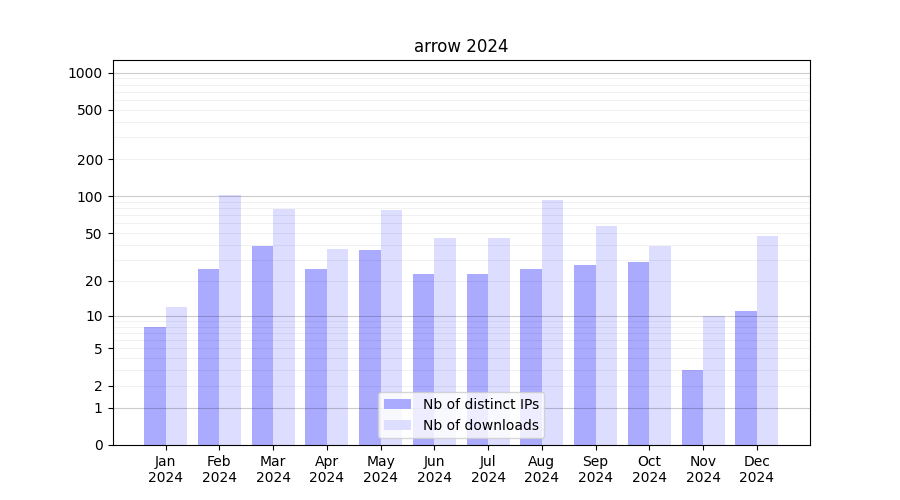Click the y-axis tick label "500"
The width and height of the screenshot is (900, 500).
(x=90, y=110)
